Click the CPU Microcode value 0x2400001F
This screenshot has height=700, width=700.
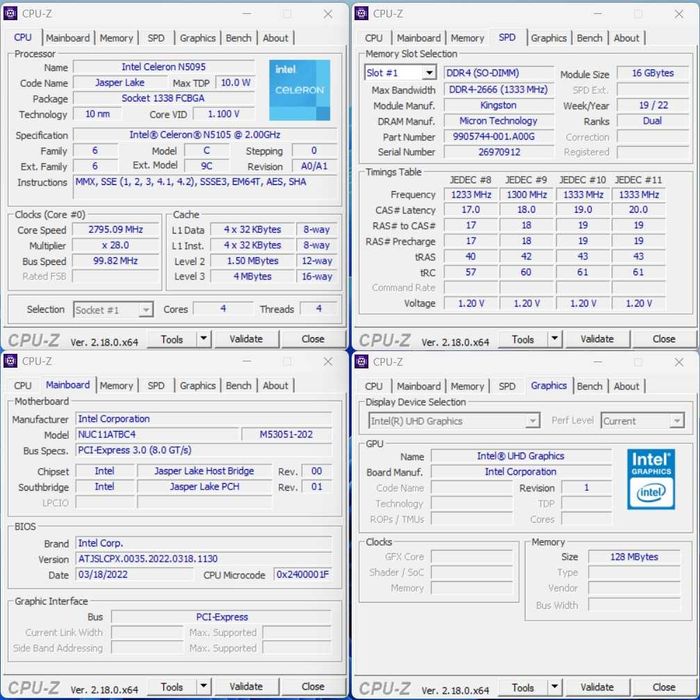coord(303,574)
